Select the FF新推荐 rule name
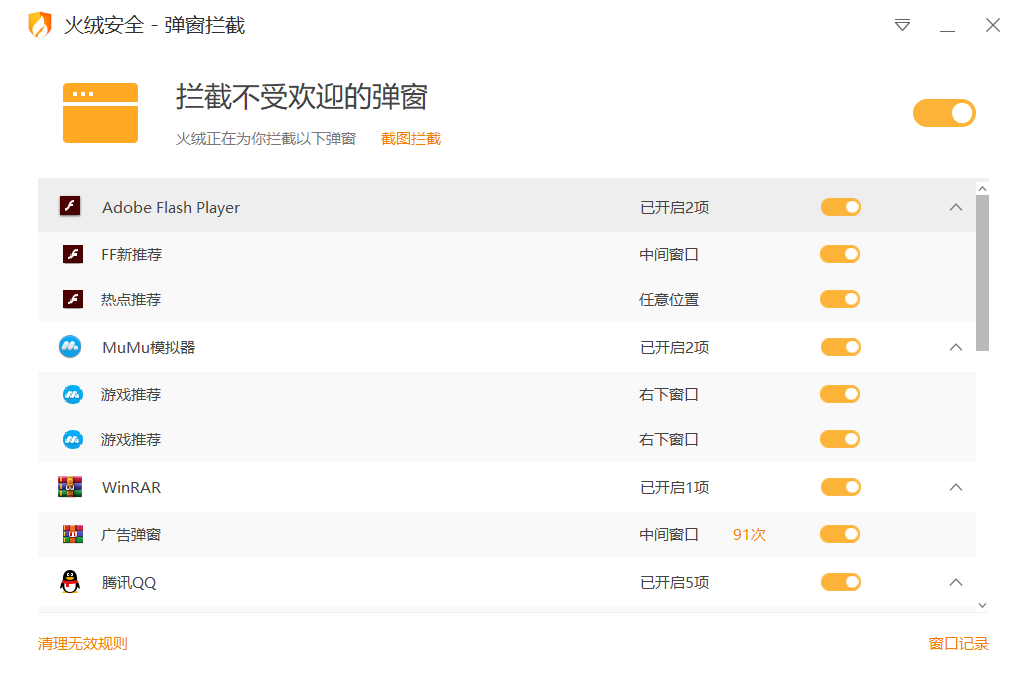The height and width of the screenshot is (675, 1027). tap(132, 254)
